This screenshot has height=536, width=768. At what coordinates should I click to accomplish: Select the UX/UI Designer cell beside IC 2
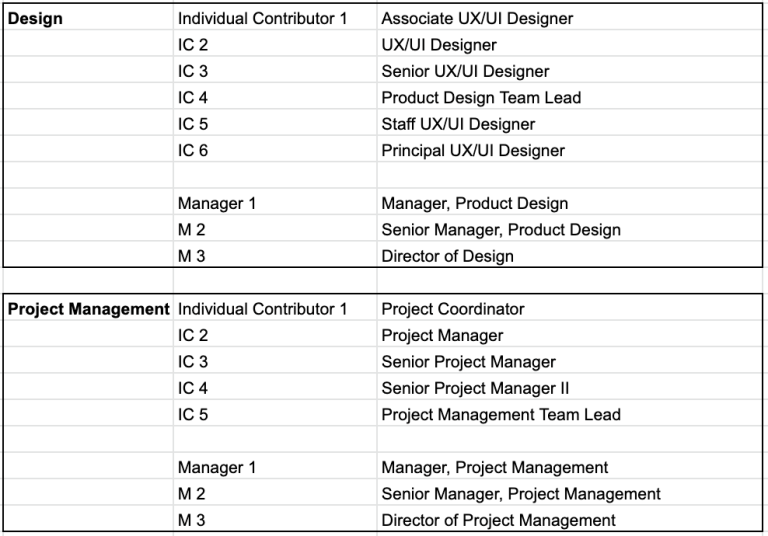(569, 45)
